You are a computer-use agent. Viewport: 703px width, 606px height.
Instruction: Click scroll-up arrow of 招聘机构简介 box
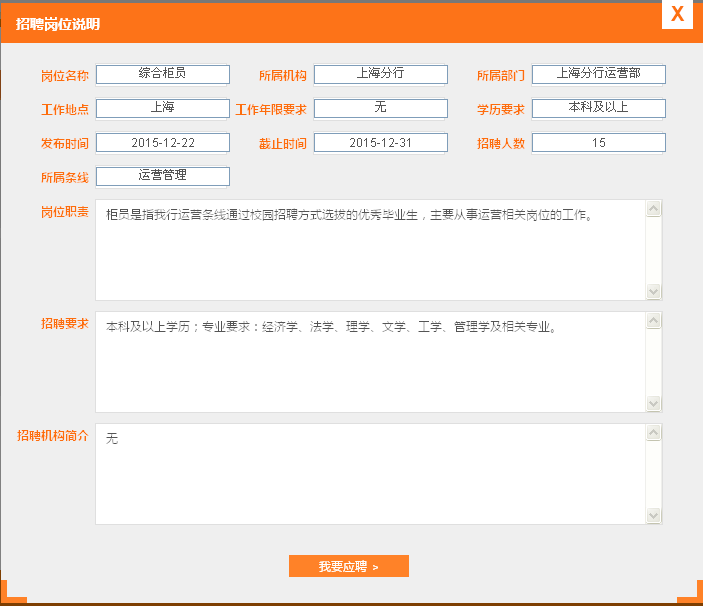654,433
